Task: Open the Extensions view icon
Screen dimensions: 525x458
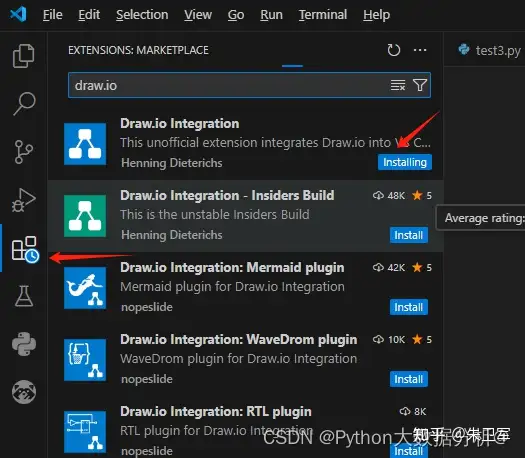Action: point(25,249)
